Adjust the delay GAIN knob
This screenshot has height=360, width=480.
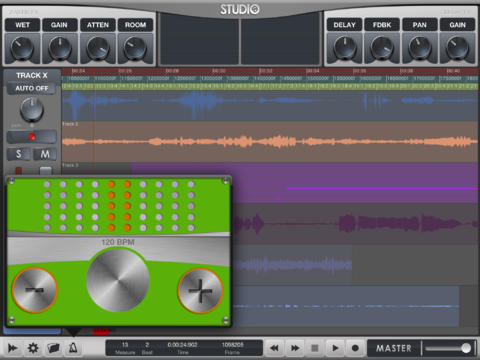click(x=457, y=49)
